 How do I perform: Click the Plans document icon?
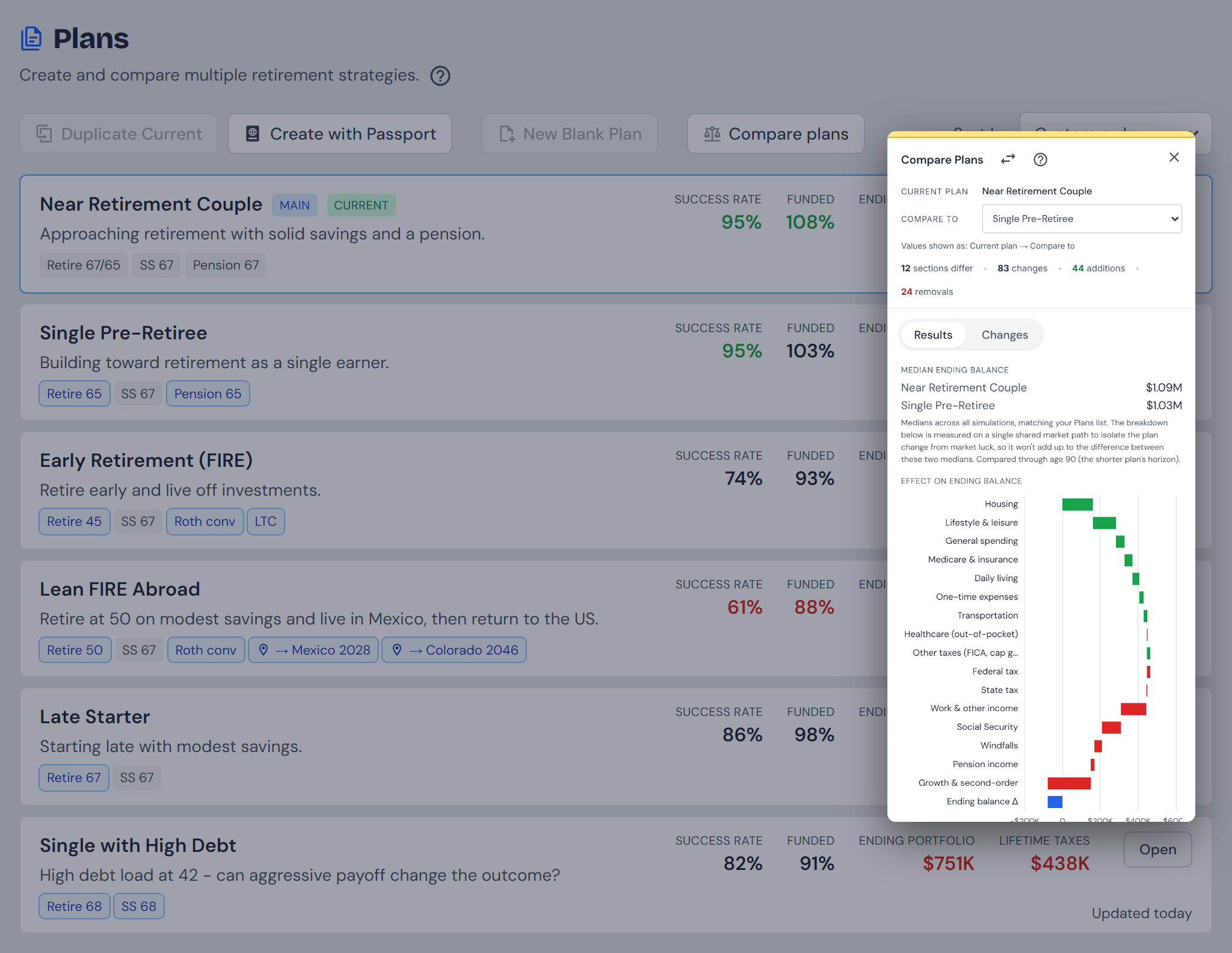click(x=31, y=39)
